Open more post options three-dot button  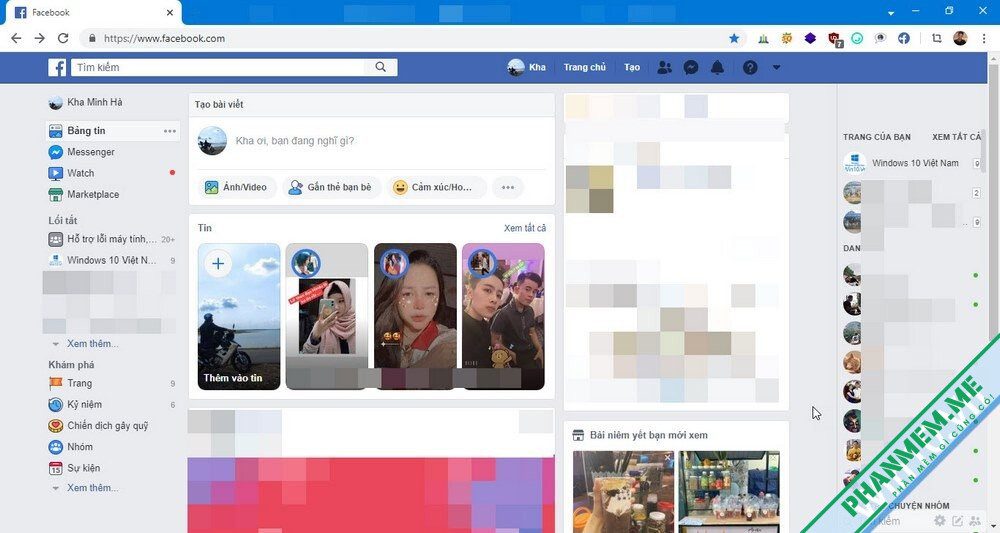pos(508,187)
